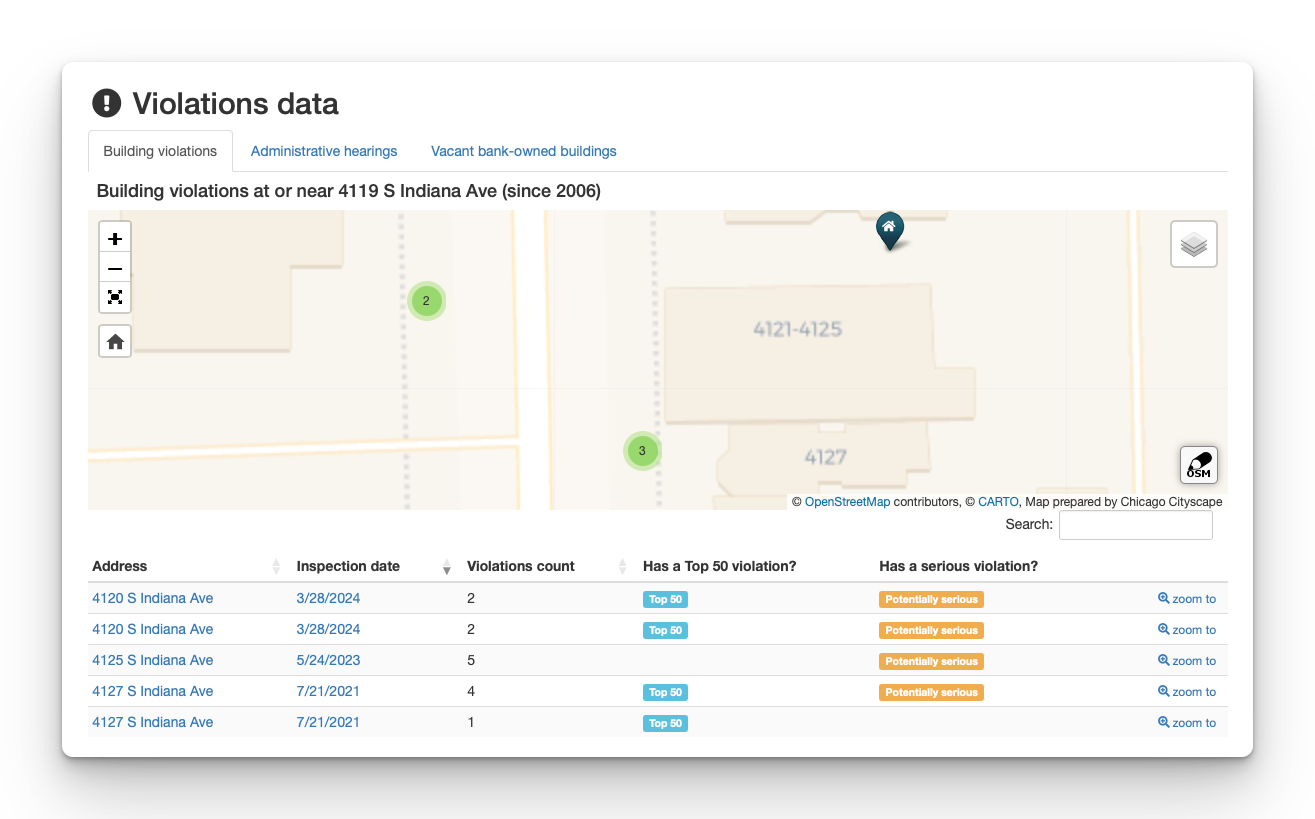
Task: Open Vacant bank-owned buildings tab
Action: (523, 151)
